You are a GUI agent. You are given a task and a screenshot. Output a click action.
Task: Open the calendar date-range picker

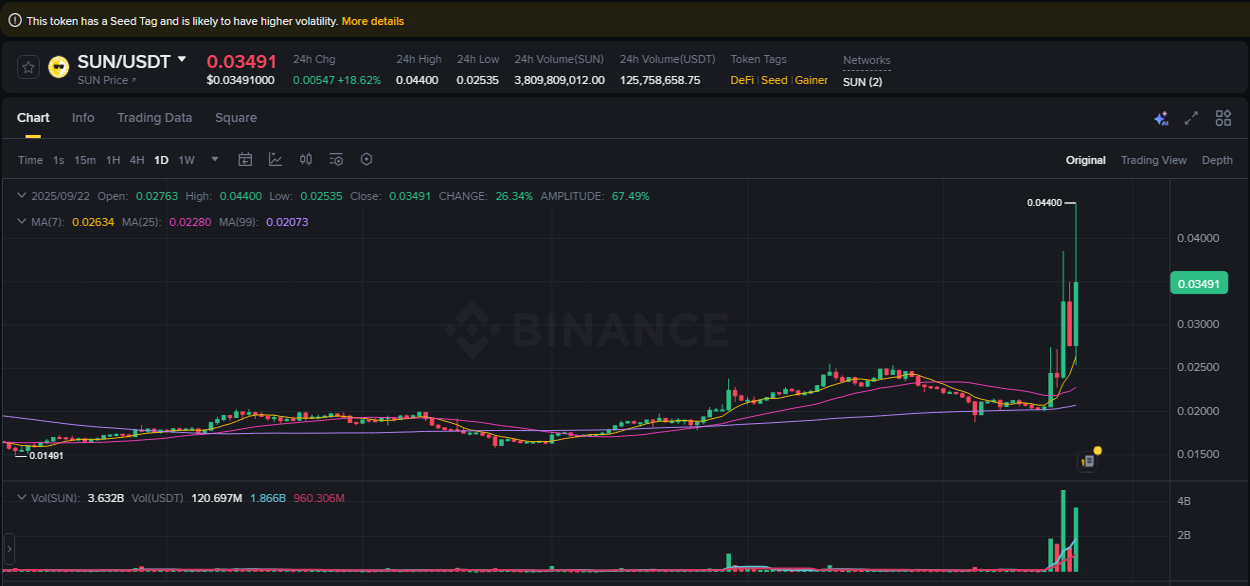(x=245, y=159)
